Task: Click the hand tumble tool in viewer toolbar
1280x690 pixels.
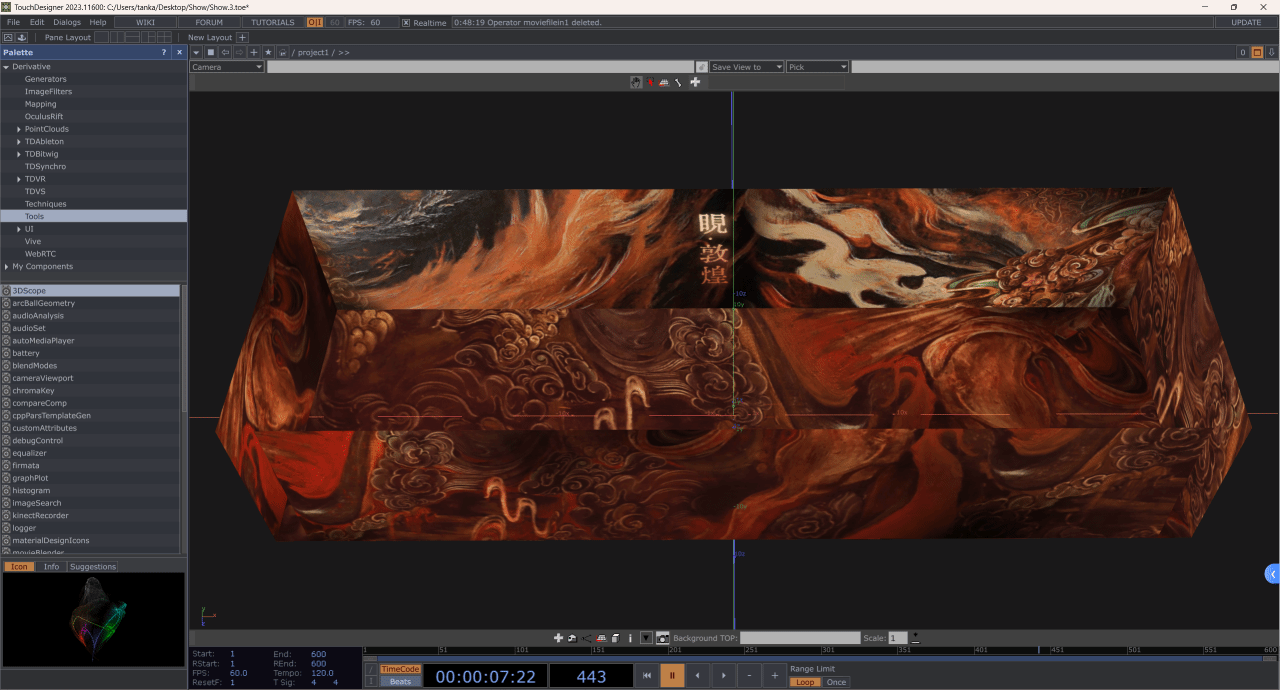Action: point(636,82)
